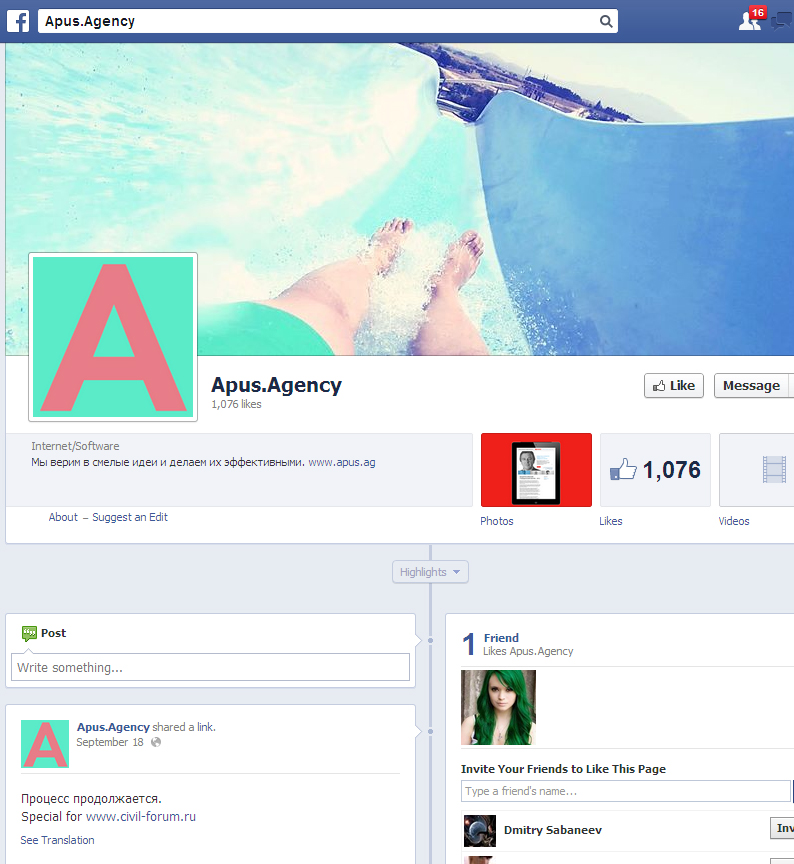
Task: Open Apus.Agency name link in post
Action: [113, 727]
